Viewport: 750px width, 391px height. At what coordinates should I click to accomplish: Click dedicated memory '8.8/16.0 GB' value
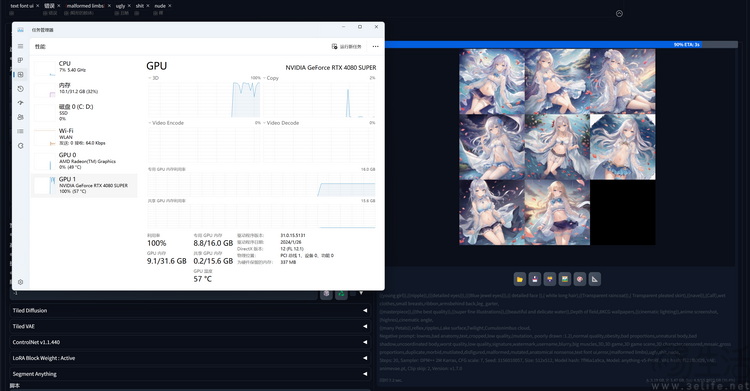pos(213,243)
